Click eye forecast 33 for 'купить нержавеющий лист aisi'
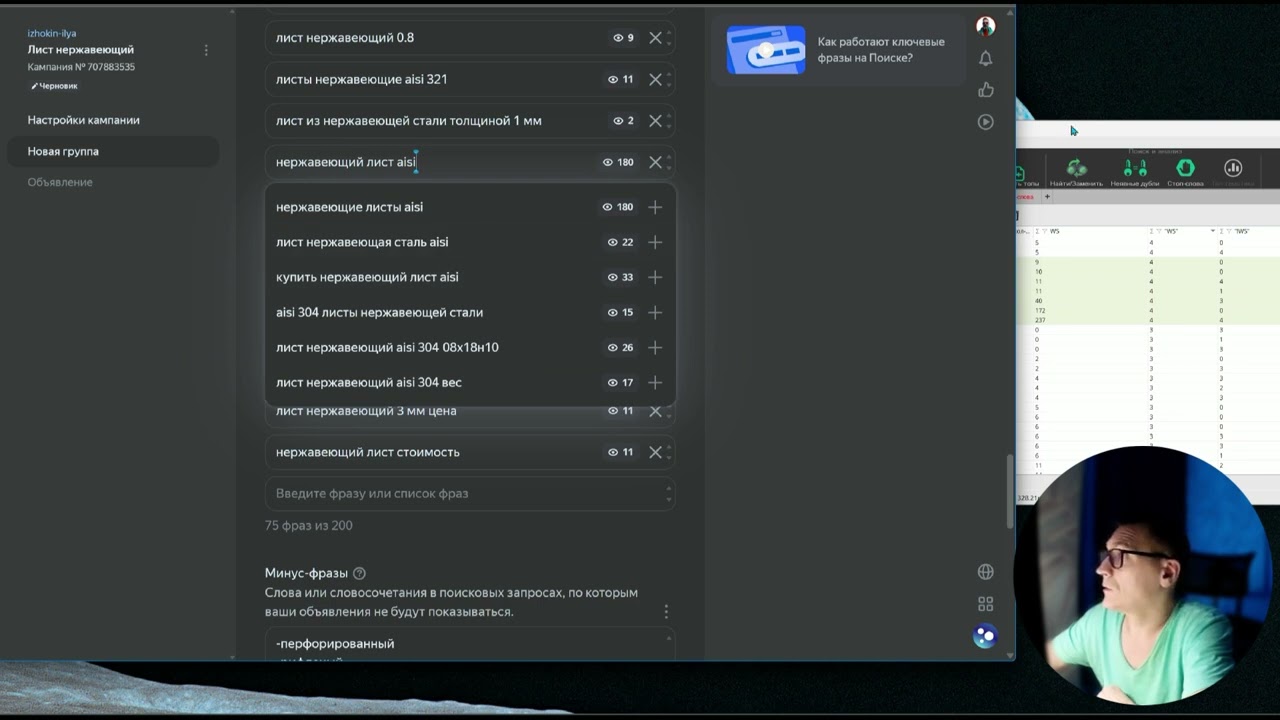 click(x=620, y=277)
